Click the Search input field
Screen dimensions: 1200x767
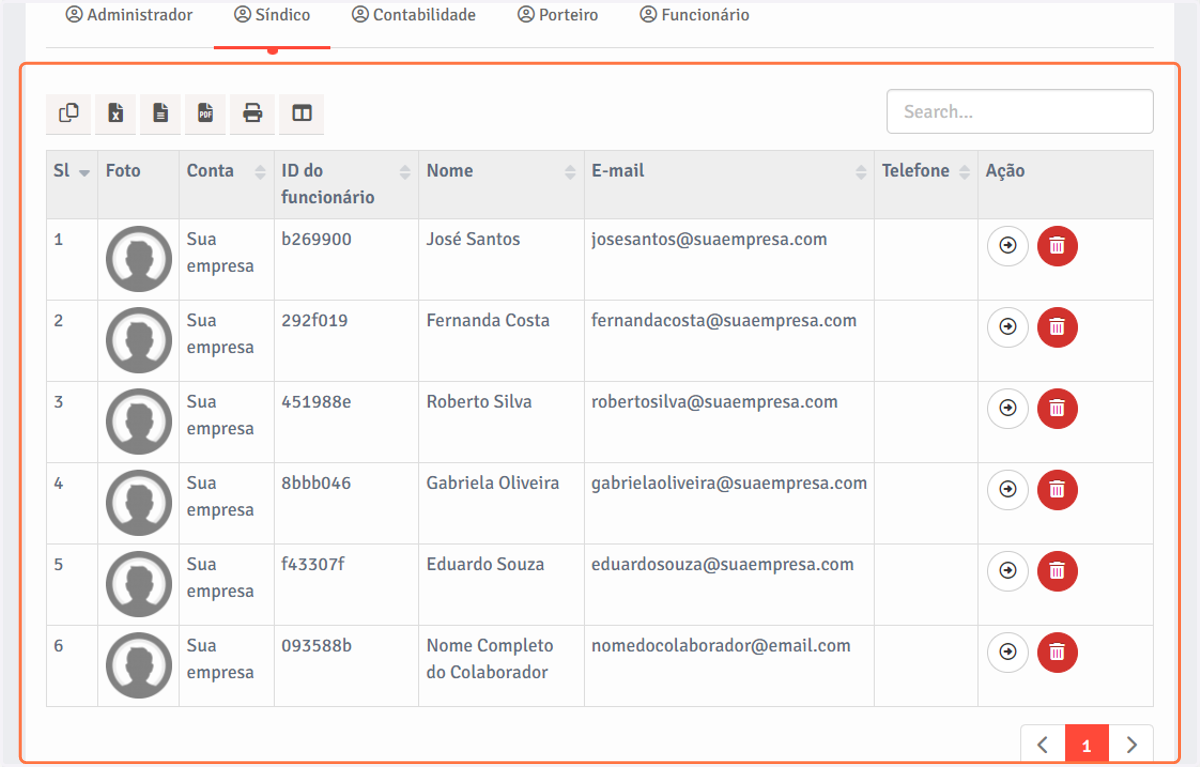pos(1020,112)
